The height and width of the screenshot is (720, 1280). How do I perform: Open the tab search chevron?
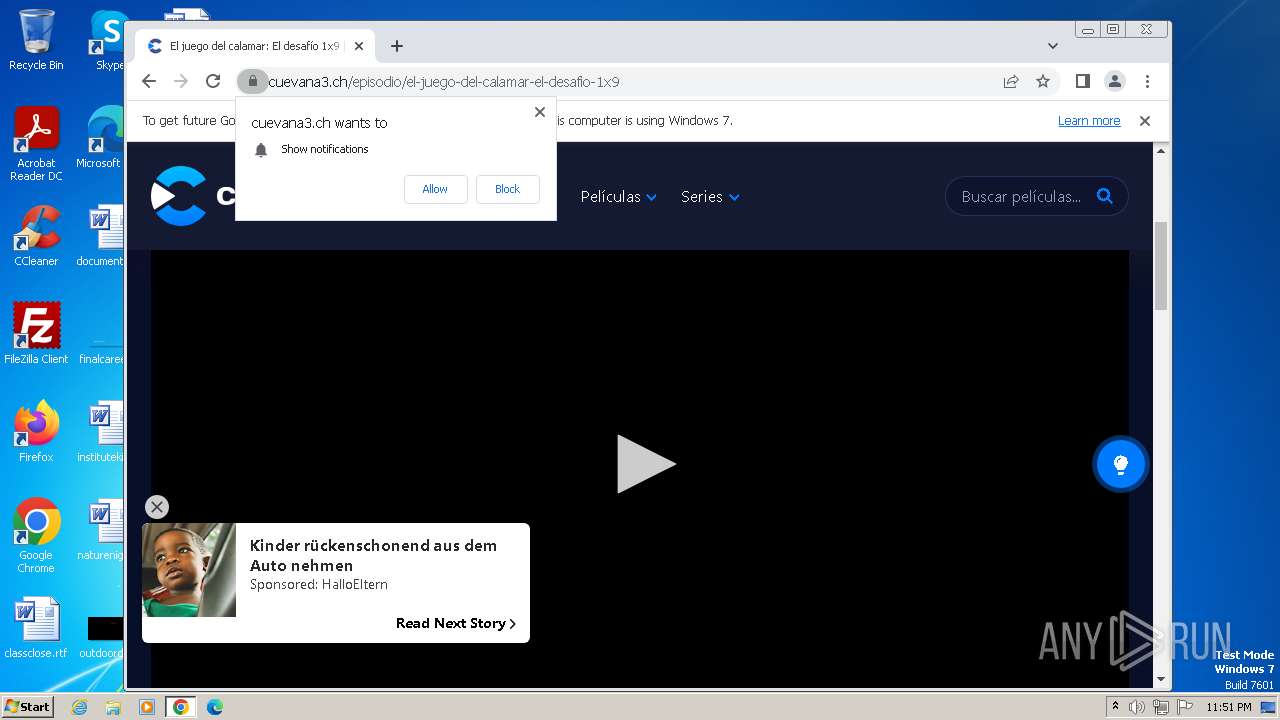(x=1052, y=46)
